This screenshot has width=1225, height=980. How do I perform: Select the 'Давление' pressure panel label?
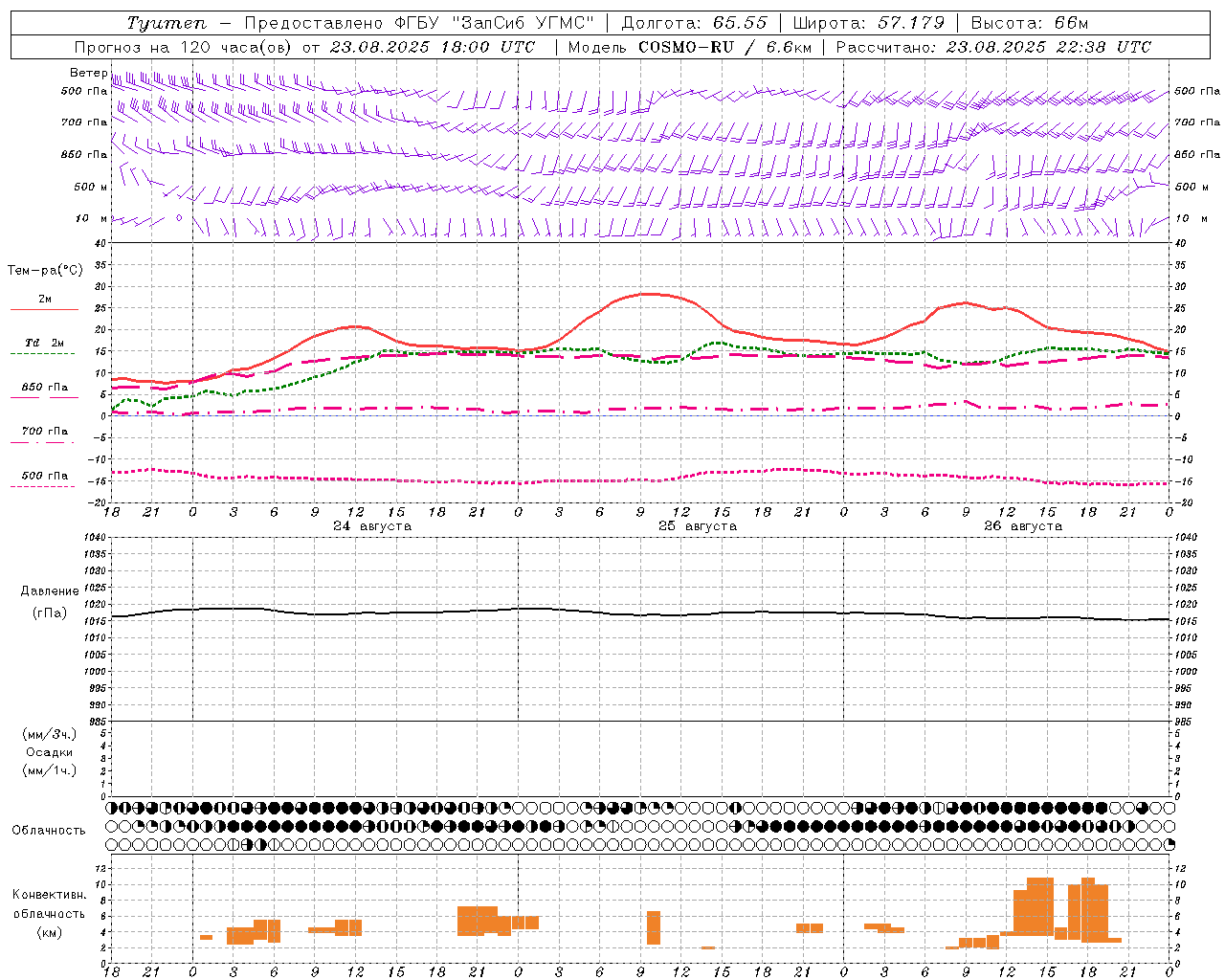pos(50,591)
